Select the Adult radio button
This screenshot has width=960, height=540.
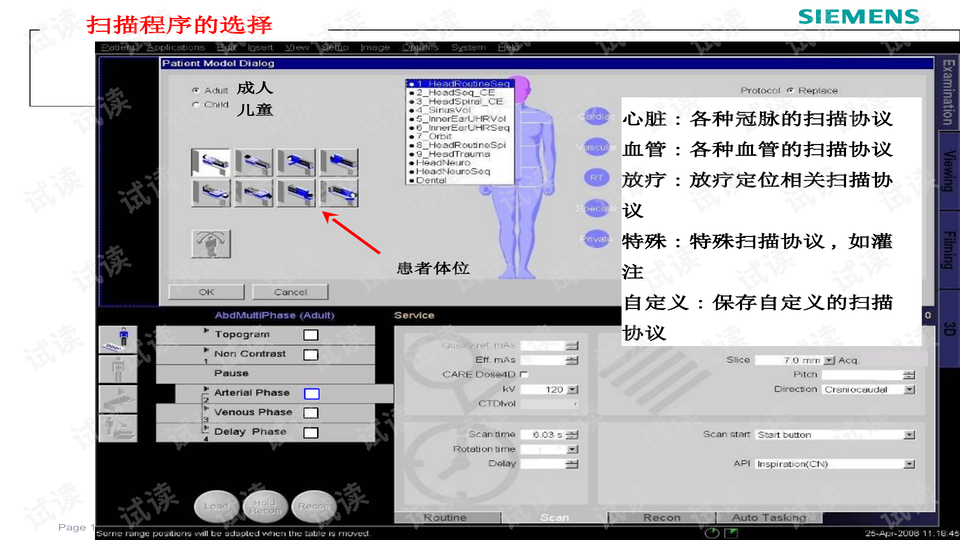click(x=196, y=90)
